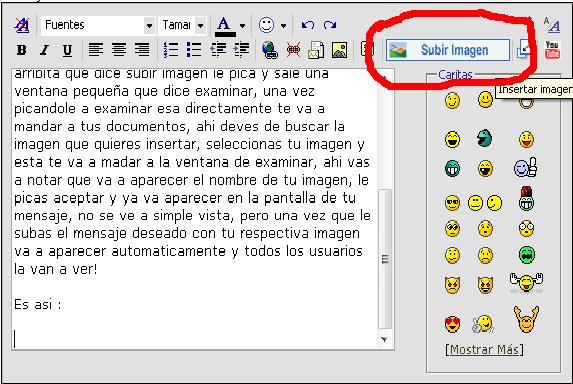Image resolution: width=573 pixels, height=384 pixels.
Task: Click the text 'Es asi :'
Action: [x=38, y=304]
